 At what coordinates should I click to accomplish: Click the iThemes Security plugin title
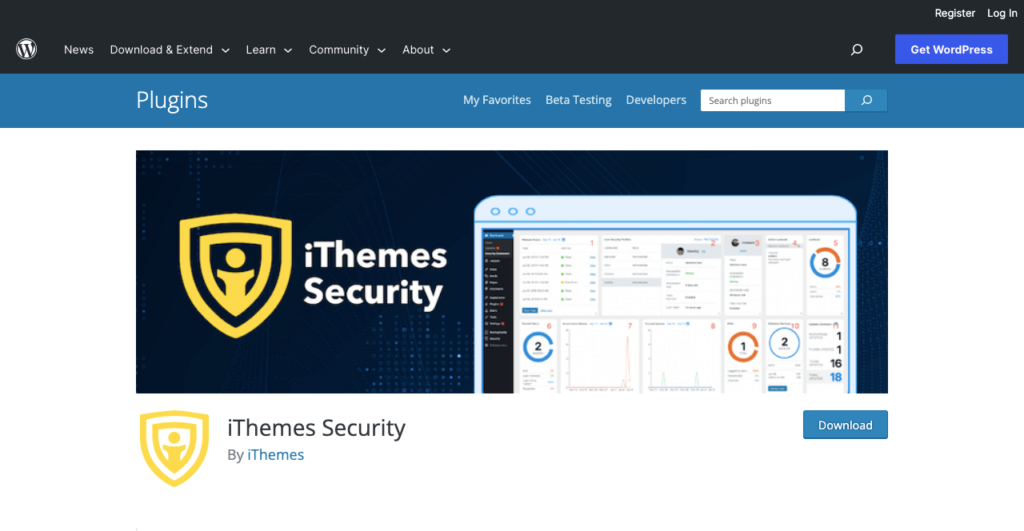coord(316,428)
